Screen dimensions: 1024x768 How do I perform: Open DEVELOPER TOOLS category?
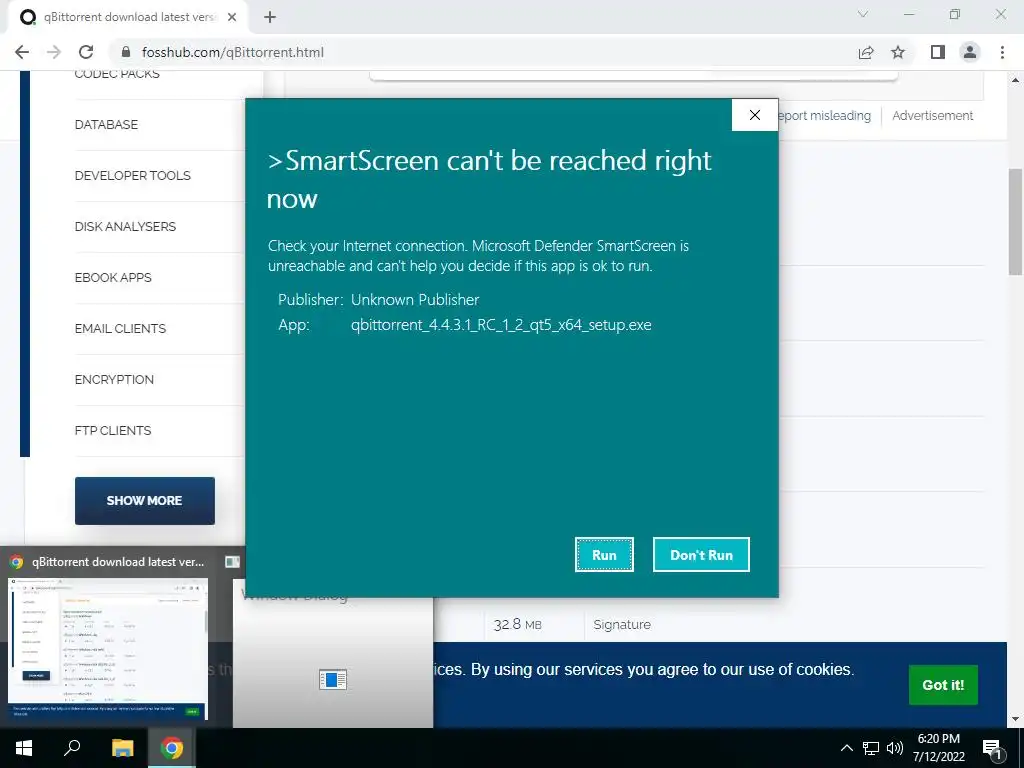133,176
